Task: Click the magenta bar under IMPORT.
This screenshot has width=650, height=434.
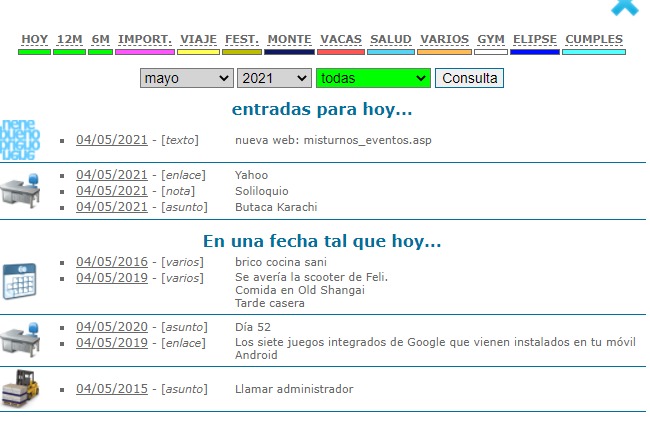Action: pos(145,51)
